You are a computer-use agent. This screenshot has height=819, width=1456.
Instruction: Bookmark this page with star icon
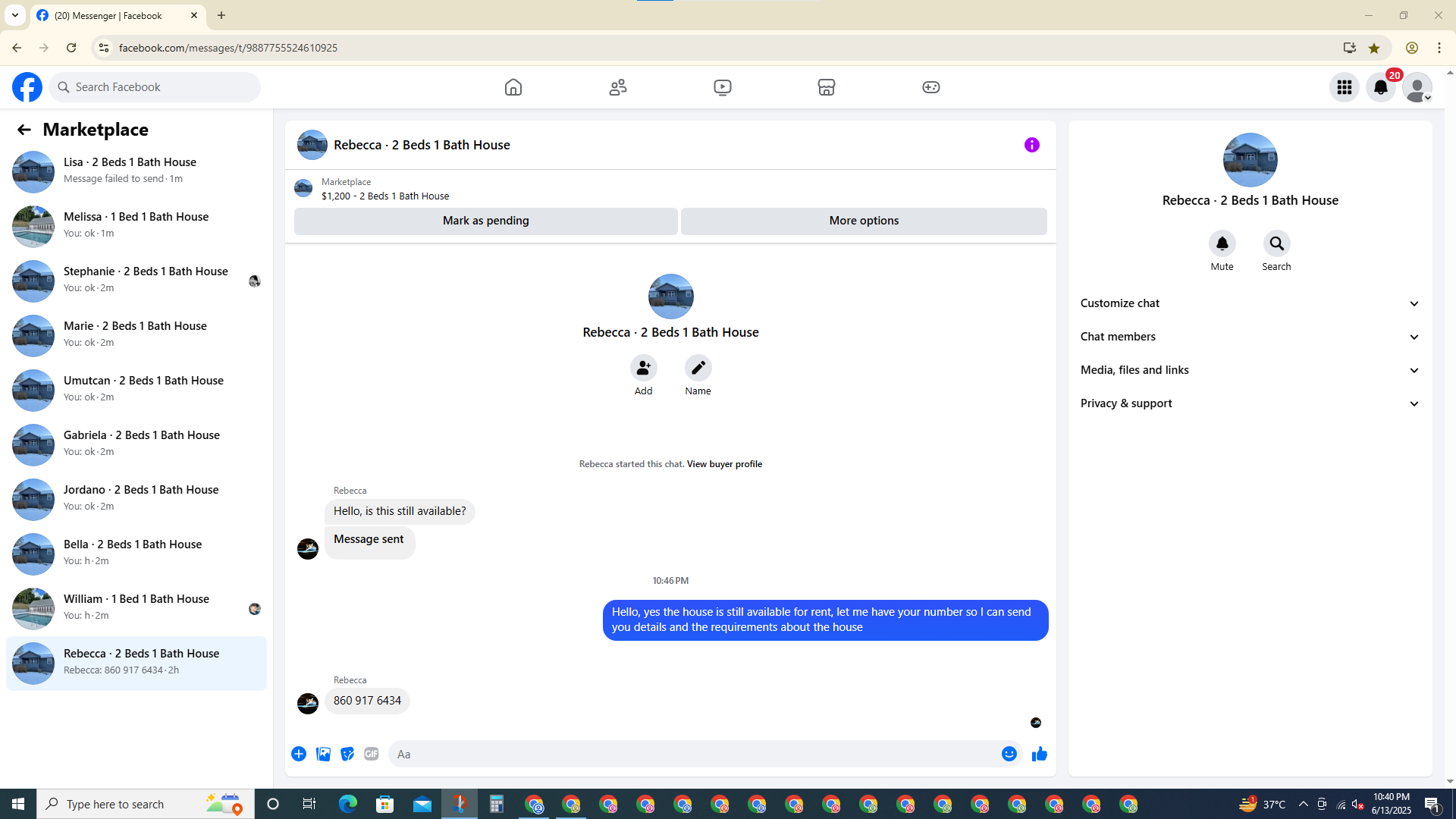coord(1374,48)
